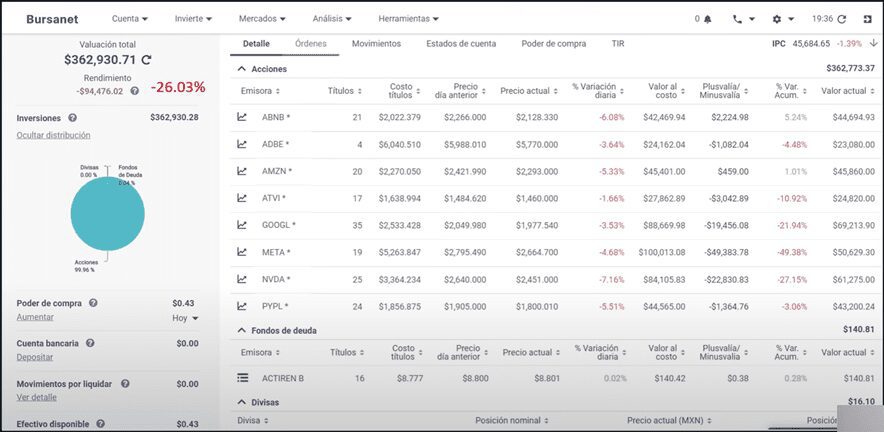
Task: Open chart icon for ABNB row
Action: (242, 117)
